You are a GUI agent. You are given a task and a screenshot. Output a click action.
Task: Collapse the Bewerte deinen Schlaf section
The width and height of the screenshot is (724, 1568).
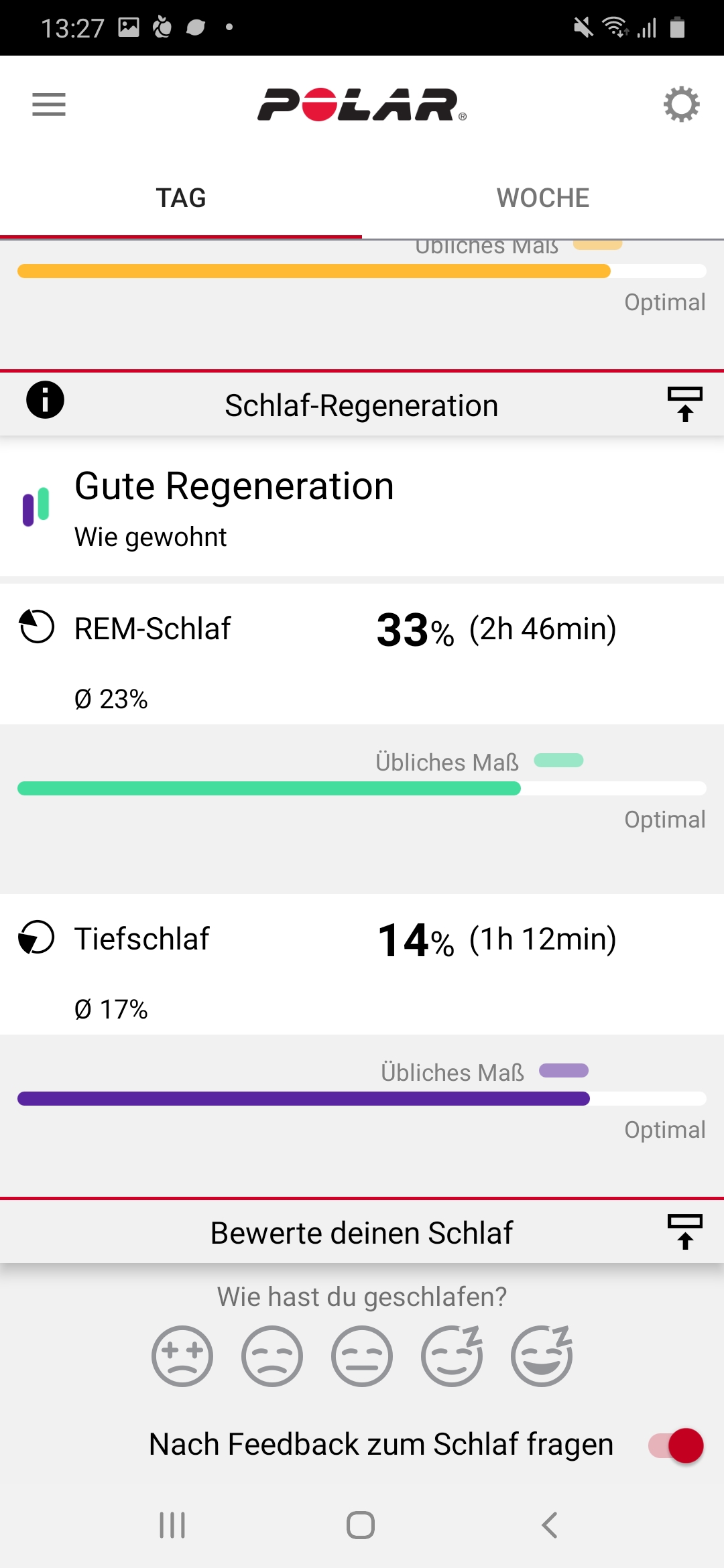684,1232
